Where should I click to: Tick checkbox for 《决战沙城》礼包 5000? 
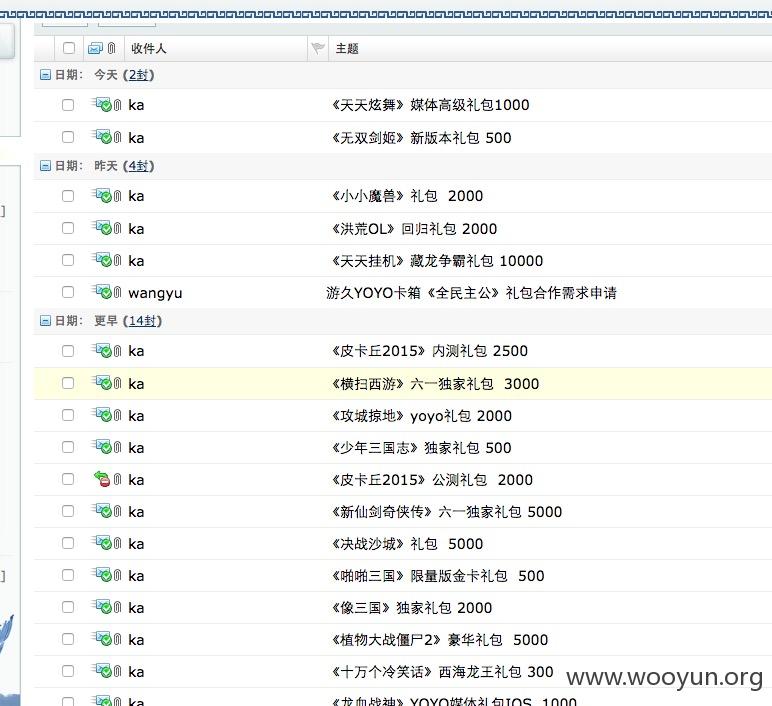click(68, 543)
